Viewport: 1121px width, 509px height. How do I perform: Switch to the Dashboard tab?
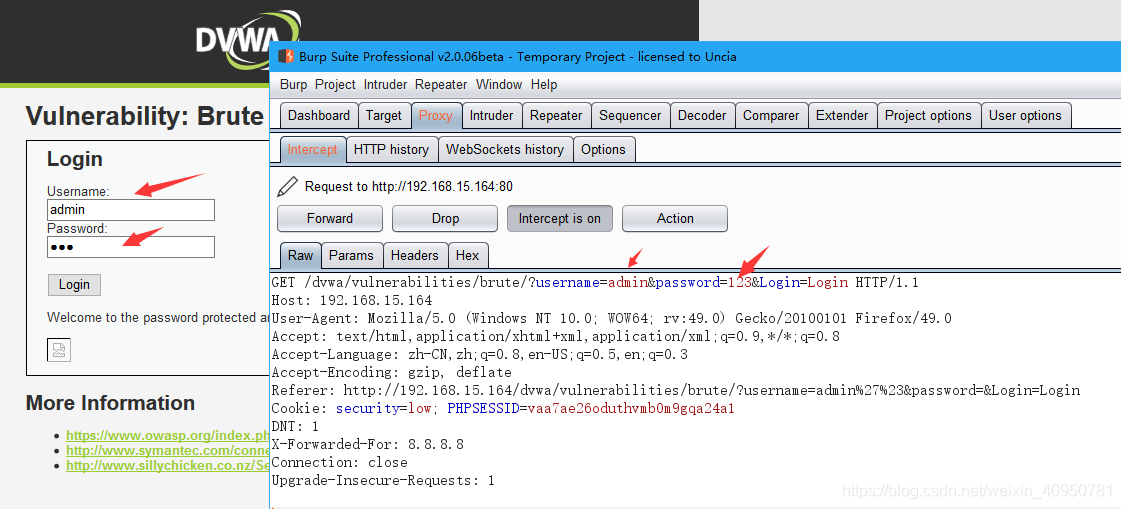coord(319,116)
